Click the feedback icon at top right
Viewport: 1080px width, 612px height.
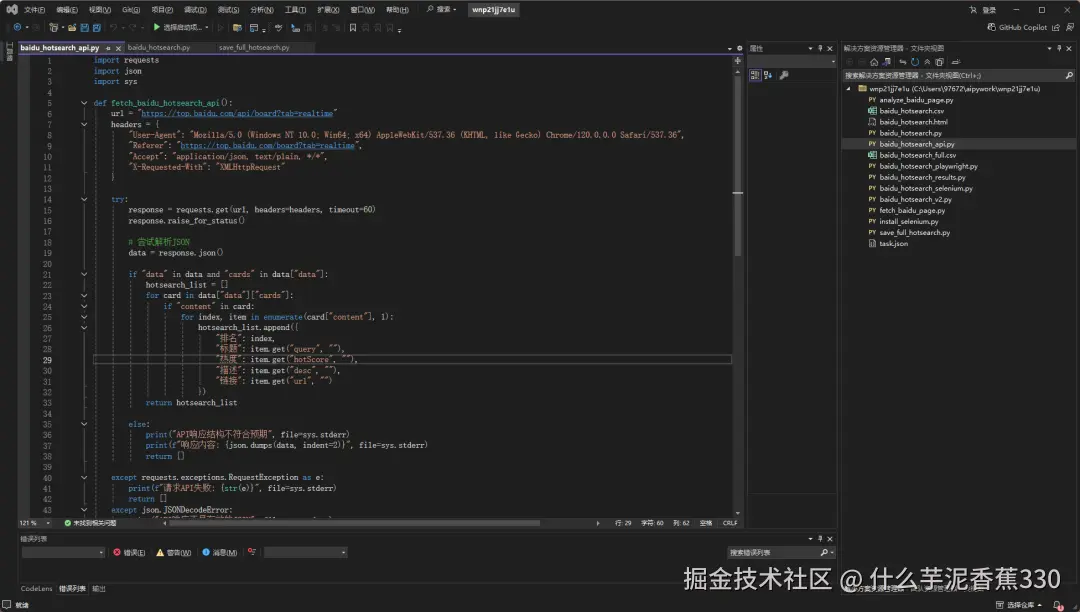(1070, 28)
